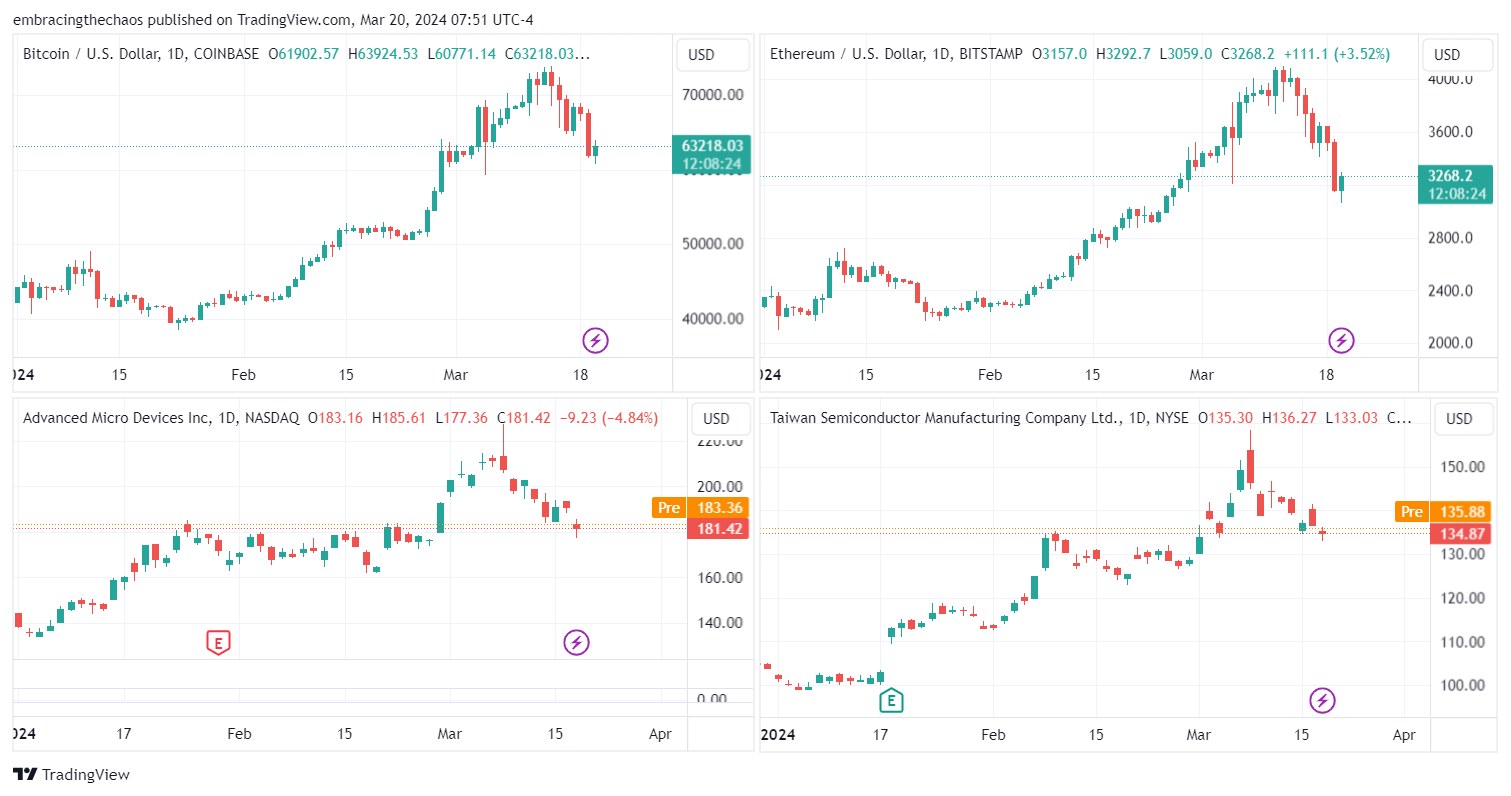Click the 40000.00 level on Bitcoin price axis
The image size is (1511, 796).
click(712, 319)
